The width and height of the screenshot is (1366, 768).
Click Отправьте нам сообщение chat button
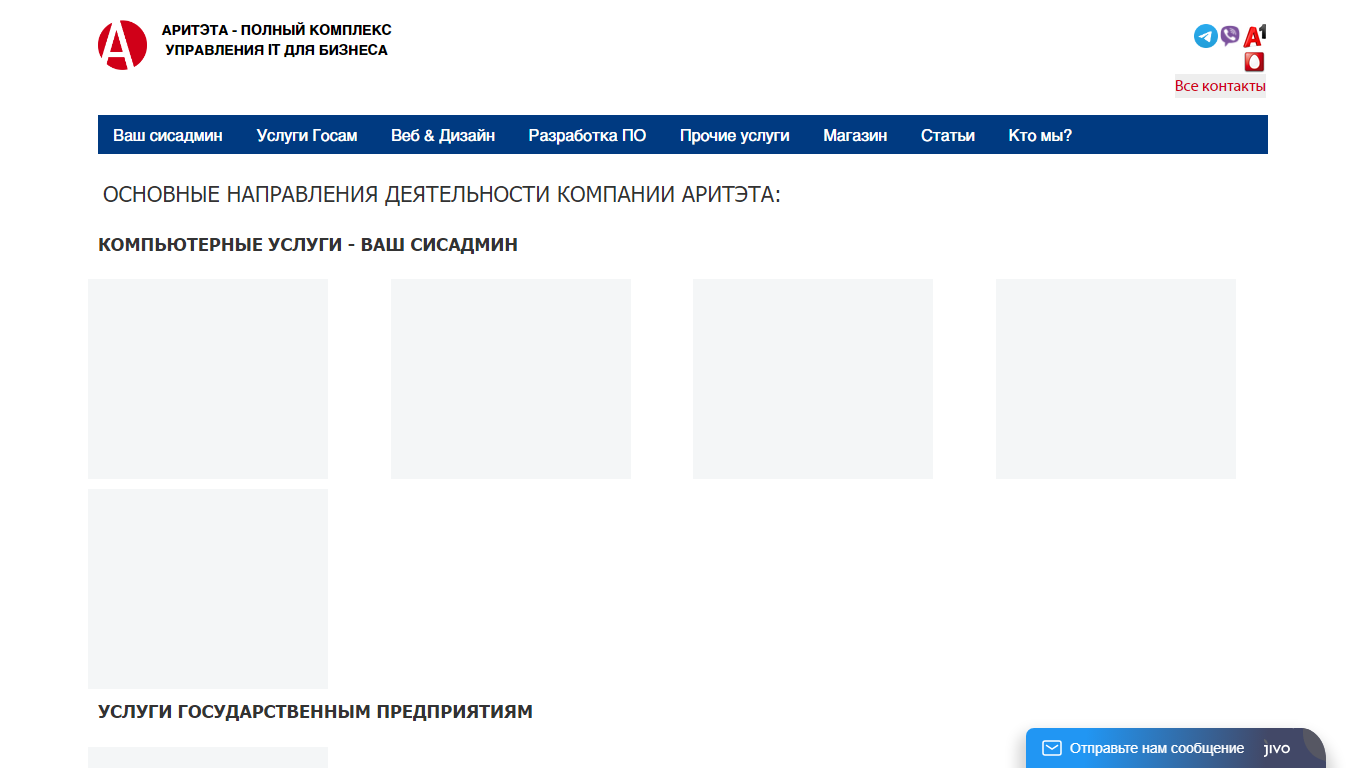tap(1176, 748)
